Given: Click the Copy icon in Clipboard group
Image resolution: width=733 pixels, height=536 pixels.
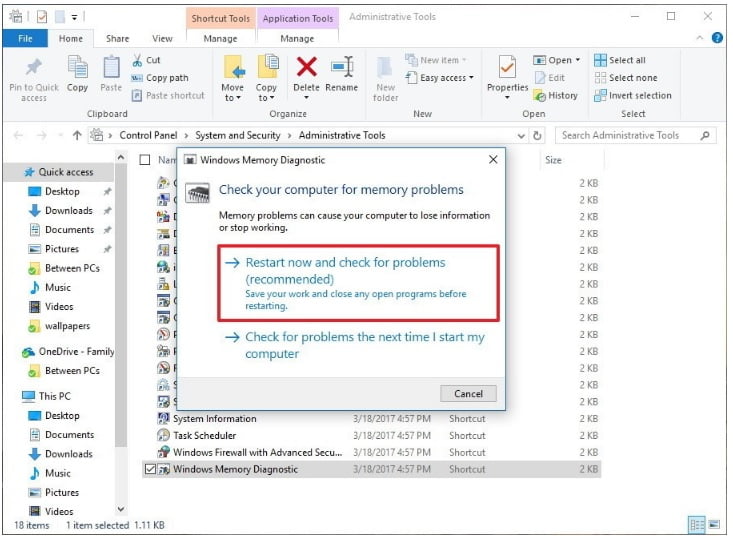Looking at the screenshot, I should (77, 67).
